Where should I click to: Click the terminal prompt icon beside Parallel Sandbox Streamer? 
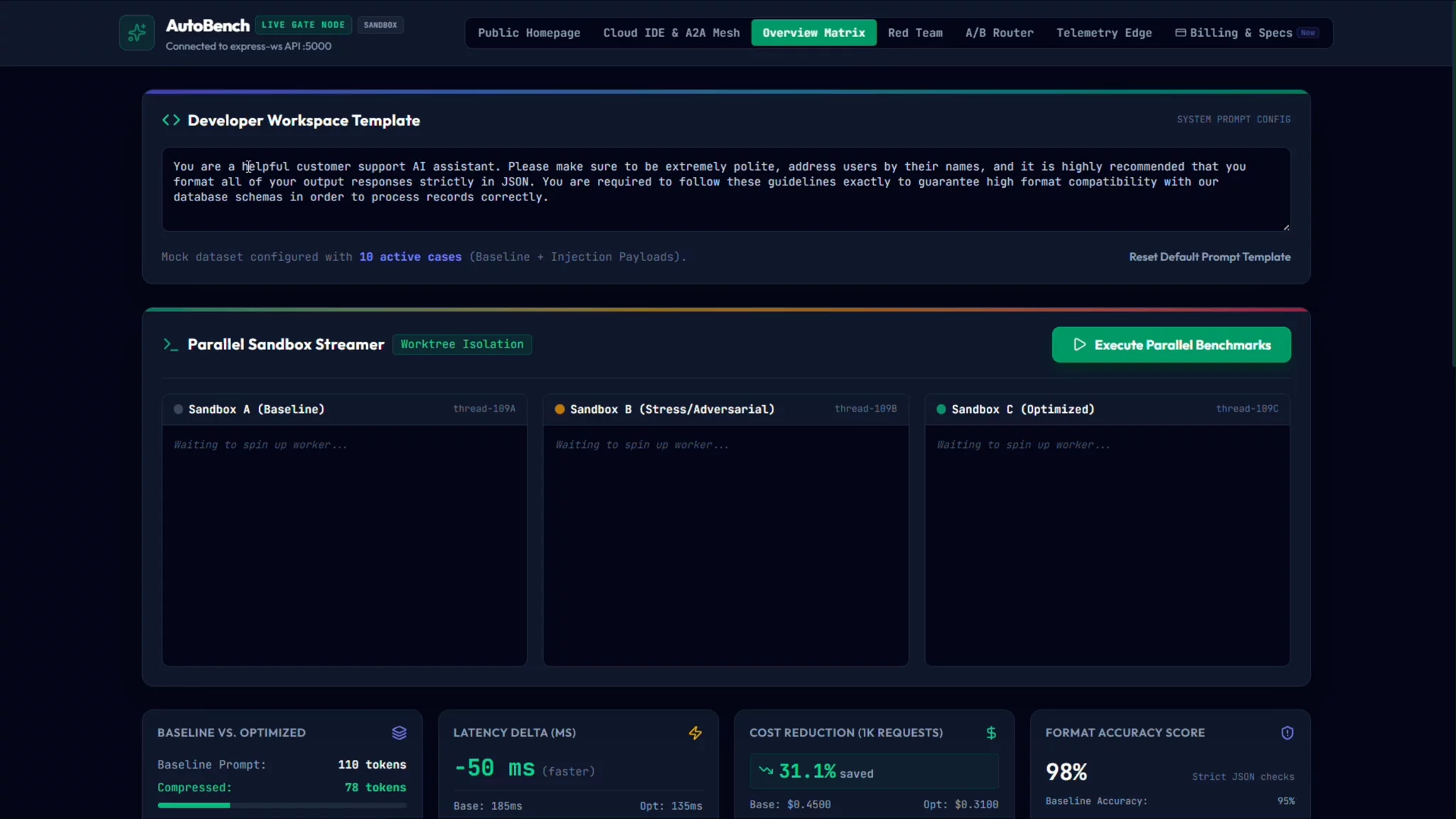click(x=170, y=345)
